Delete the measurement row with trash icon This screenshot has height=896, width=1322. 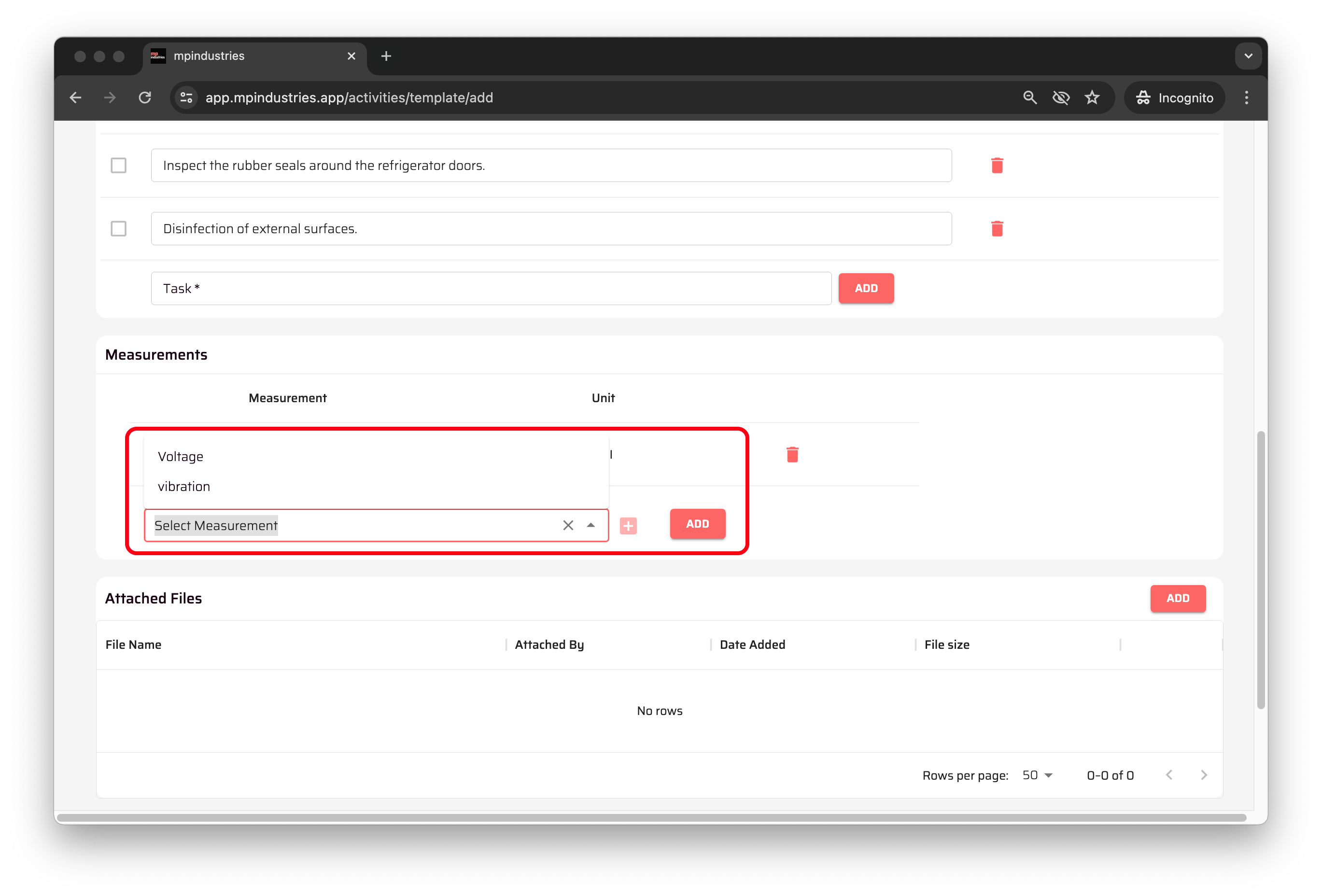coord(792,455)
